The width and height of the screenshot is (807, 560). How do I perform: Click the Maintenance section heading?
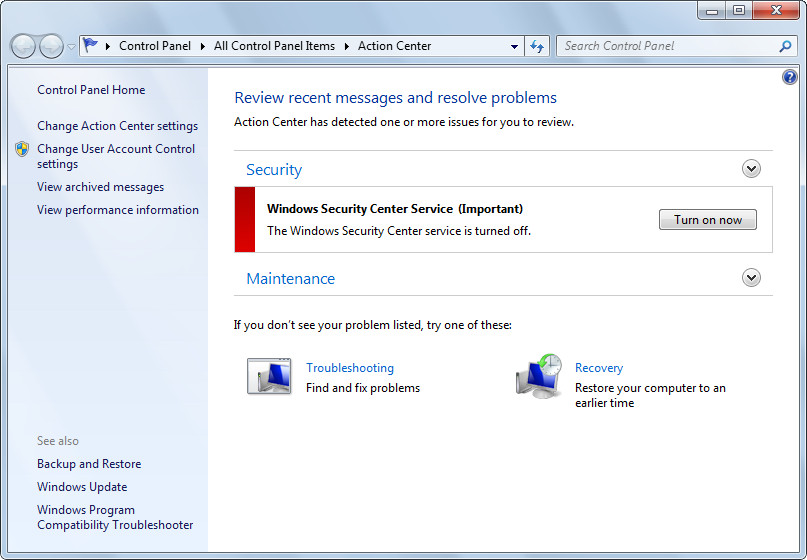pos(291,279)
